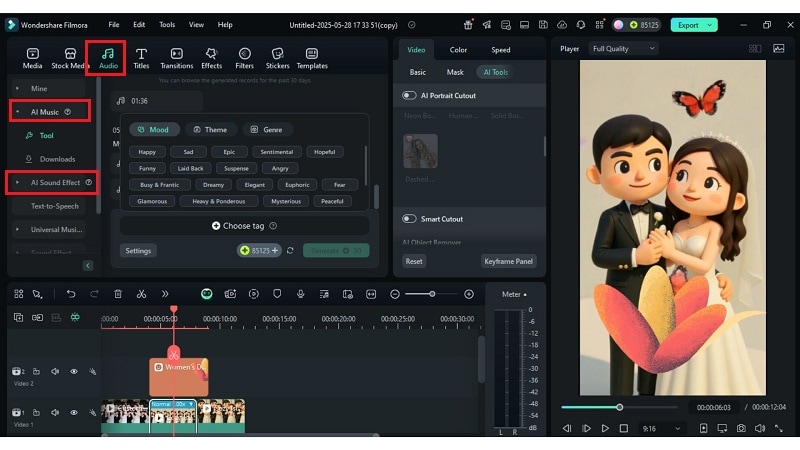
Task: Click the marker shield icon in timeline toolbar
Action: (x=277, y=294)
